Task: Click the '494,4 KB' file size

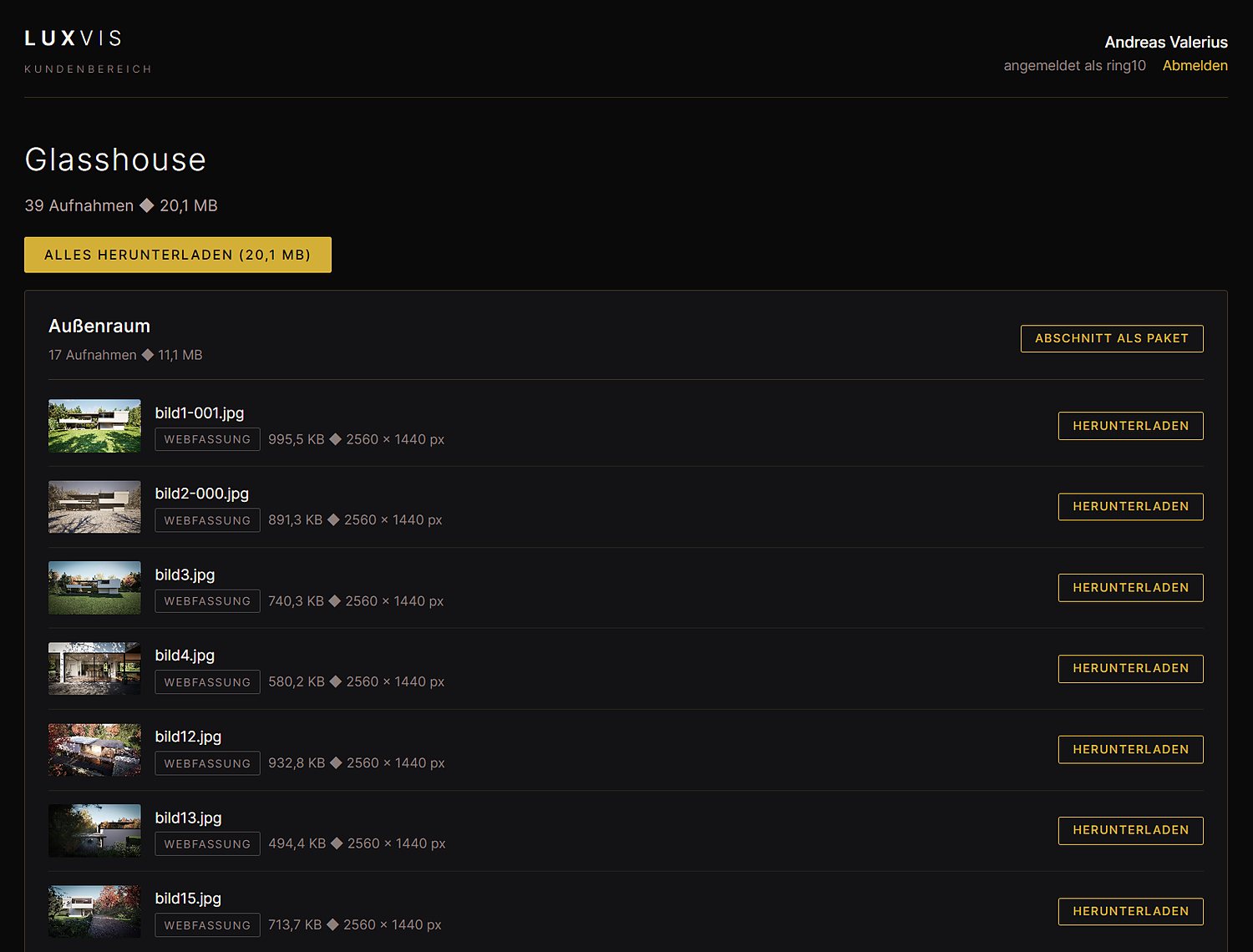Action: point(297,843)
